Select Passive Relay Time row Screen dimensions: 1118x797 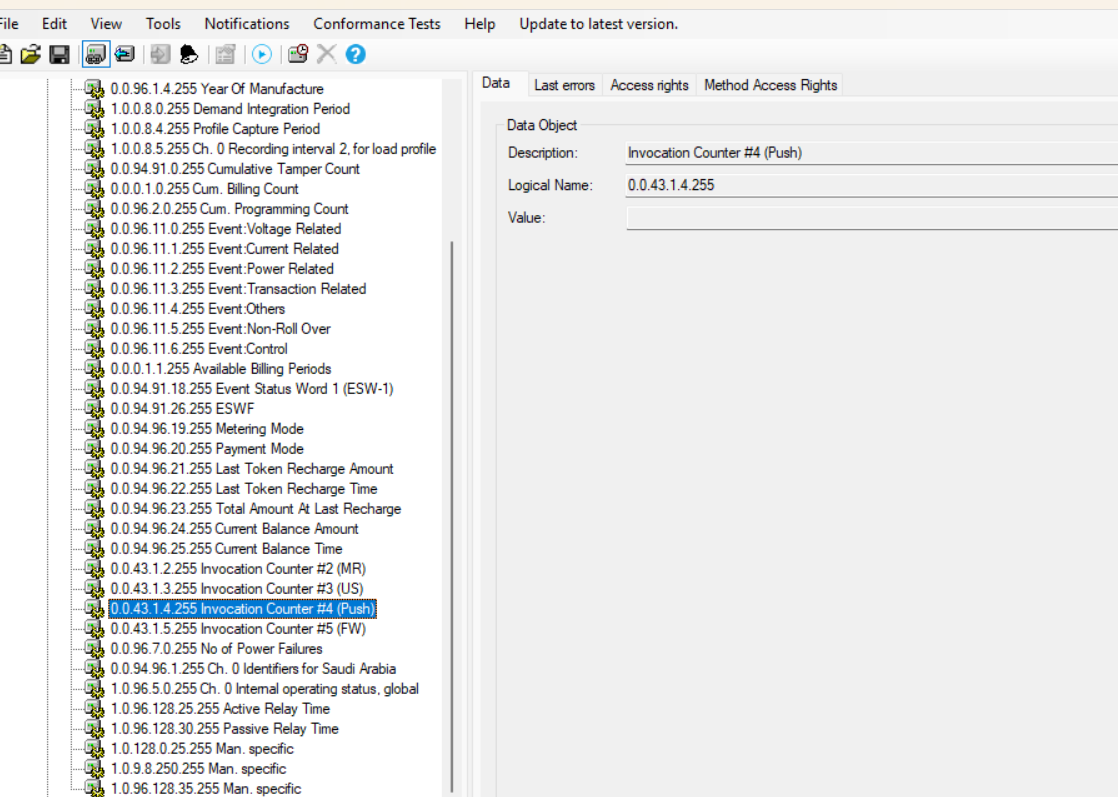(x=225, y=729)
